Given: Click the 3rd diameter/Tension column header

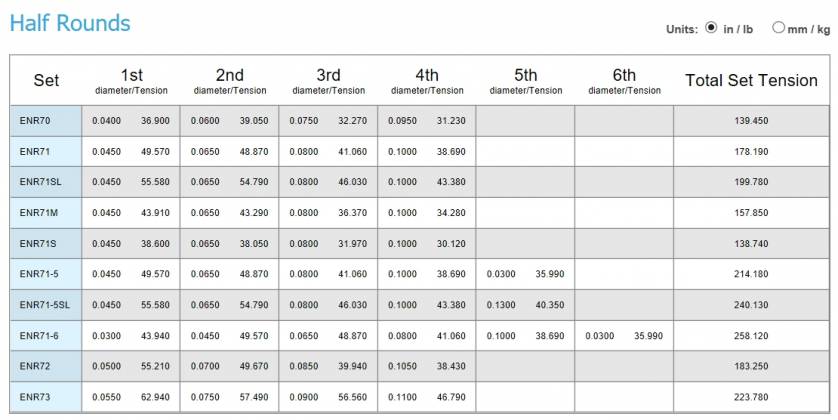Looking at the screenshot, I should (x=329, y=81).
